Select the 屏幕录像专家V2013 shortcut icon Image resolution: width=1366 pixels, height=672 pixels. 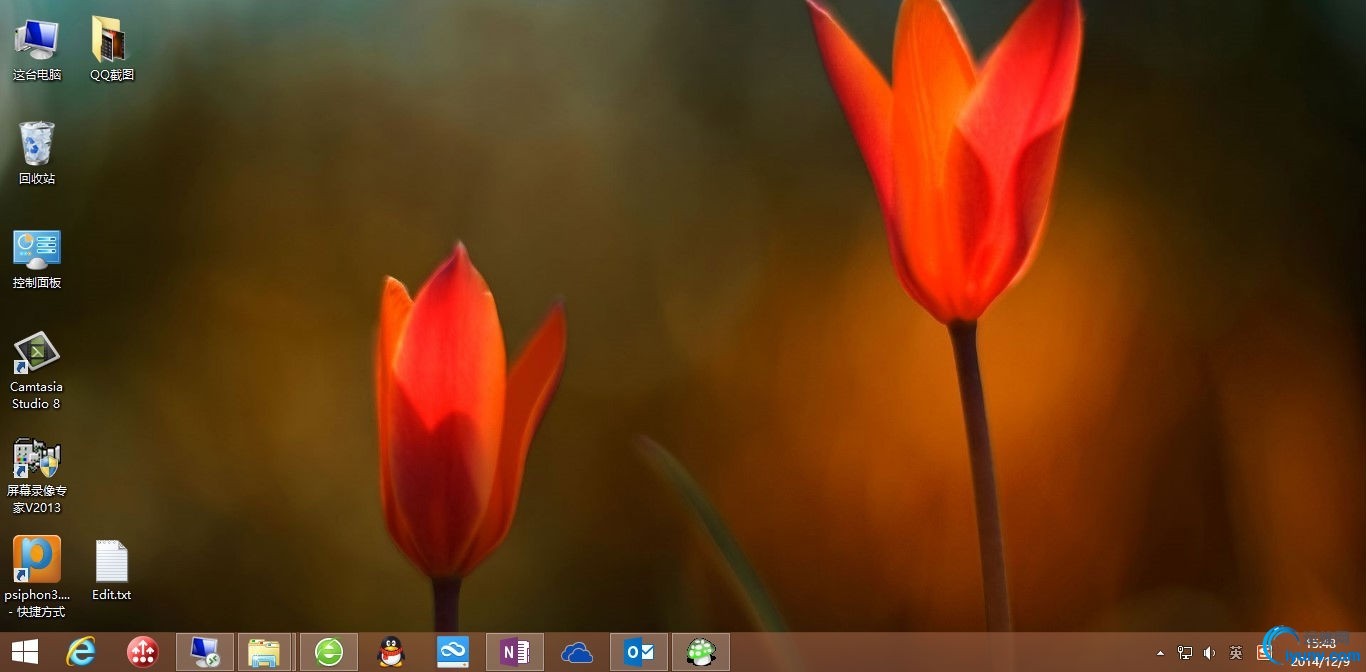click(37, 475)
